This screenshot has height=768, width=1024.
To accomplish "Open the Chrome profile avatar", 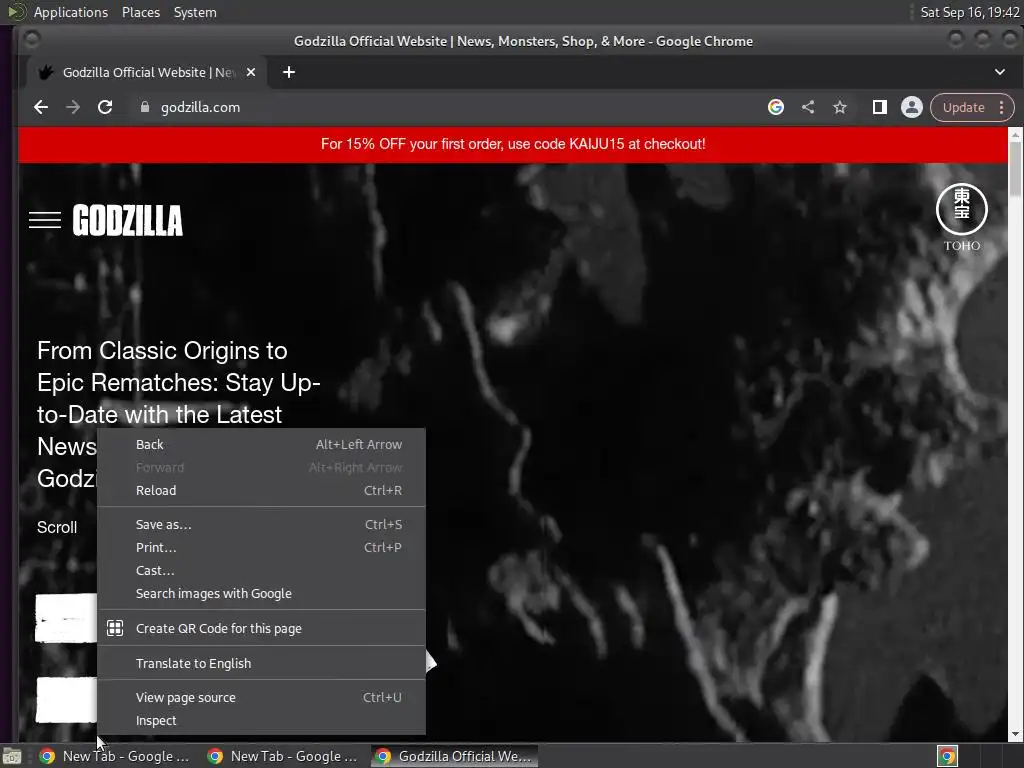I will 912,107.
